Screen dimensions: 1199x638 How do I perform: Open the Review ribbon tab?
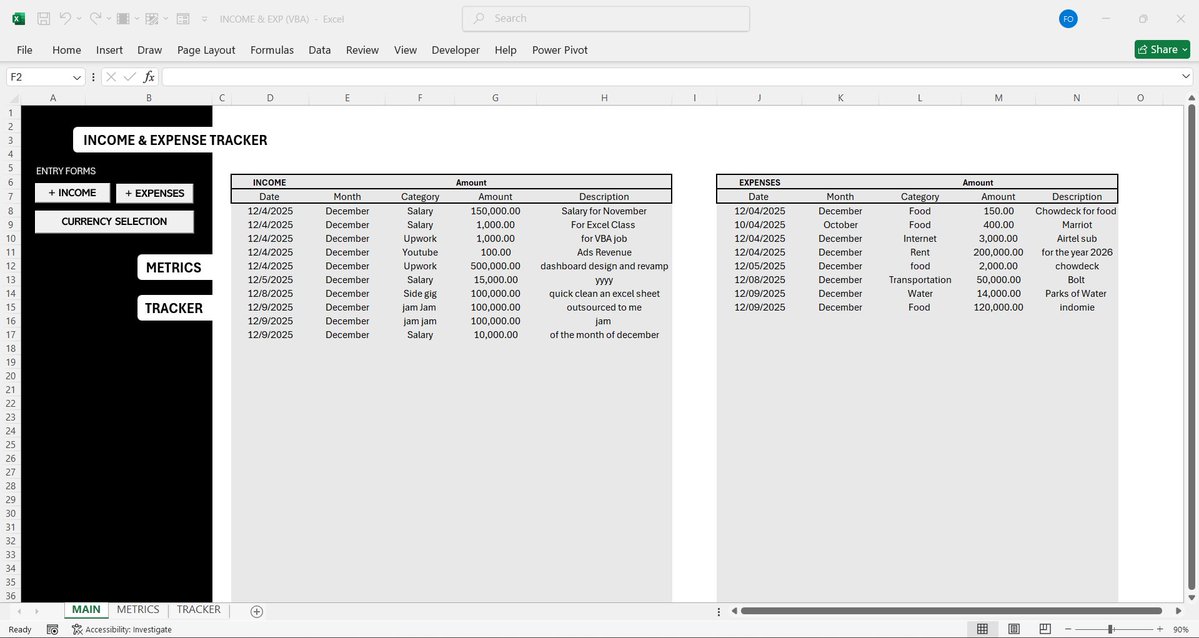coord(362,50)
